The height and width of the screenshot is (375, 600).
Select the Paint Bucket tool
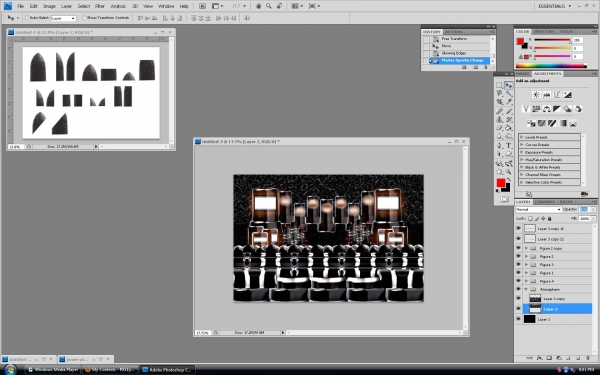tap(509, 128)
